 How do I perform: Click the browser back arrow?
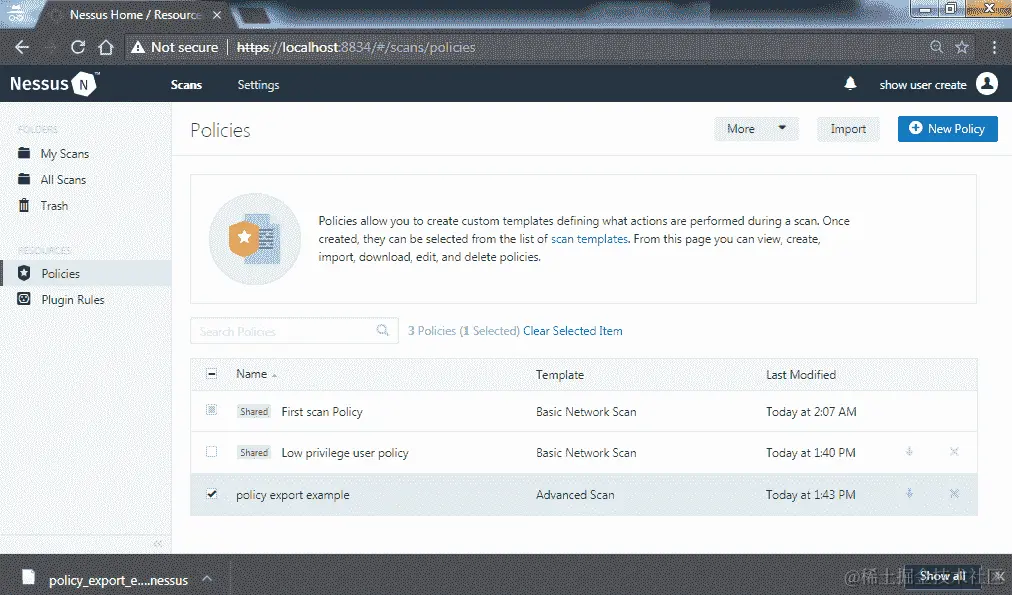22,47
